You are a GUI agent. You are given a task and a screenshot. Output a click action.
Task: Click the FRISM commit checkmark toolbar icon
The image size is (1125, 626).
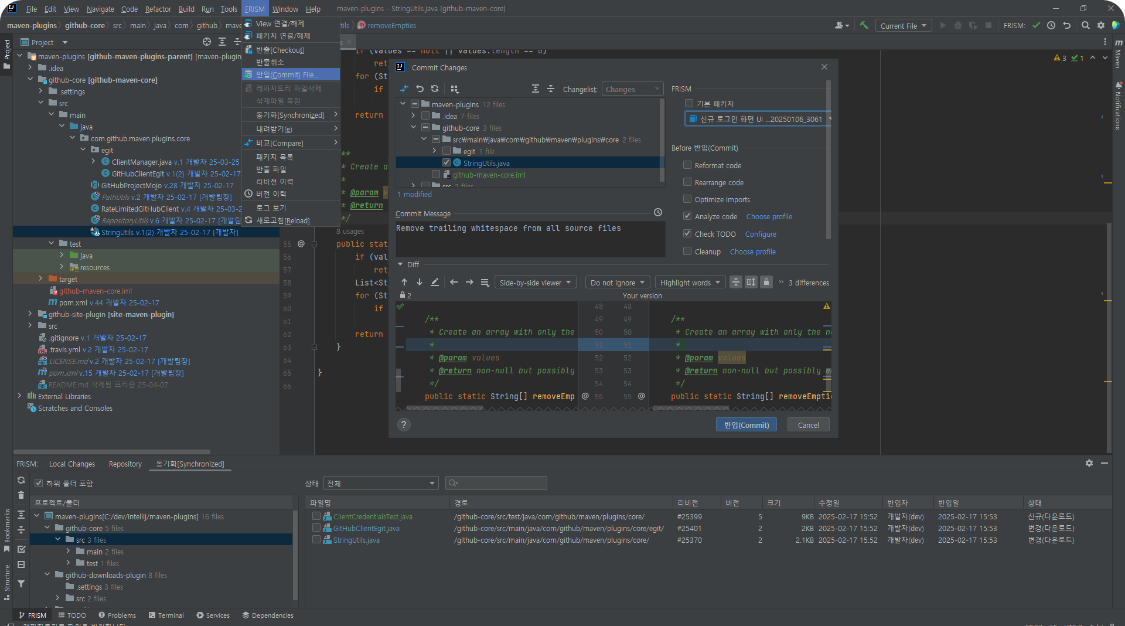coord(1036,25)
